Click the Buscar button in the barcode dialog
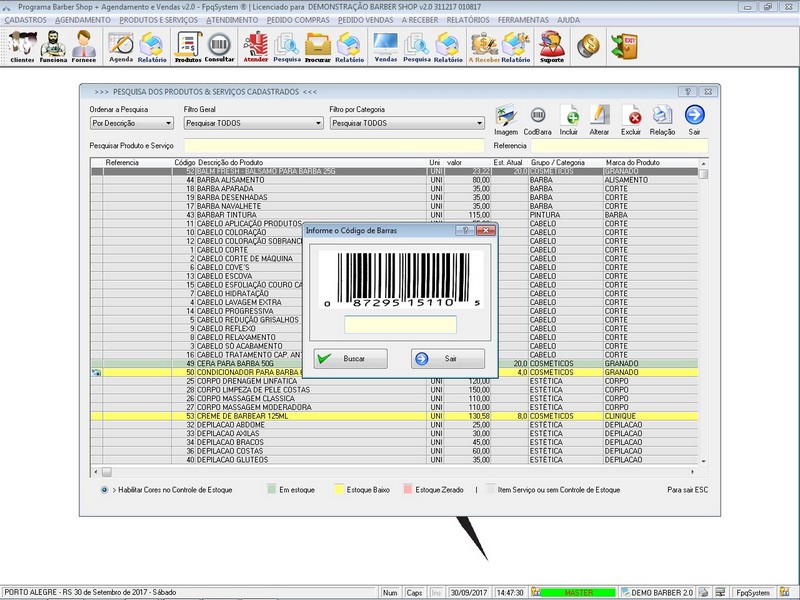This screenshot has height=600, width=800. 350,359
